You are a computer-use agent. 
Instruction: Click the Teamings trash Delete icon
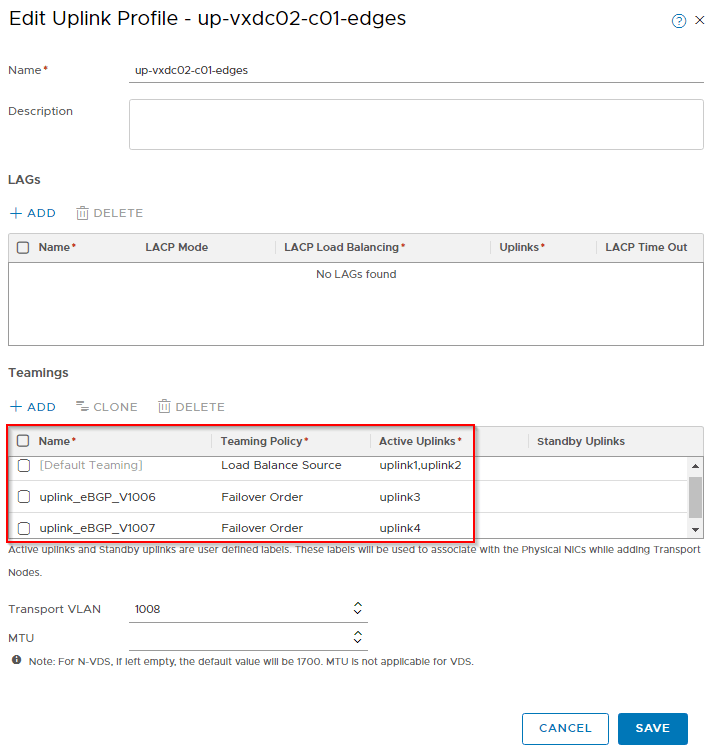(164, 406)
